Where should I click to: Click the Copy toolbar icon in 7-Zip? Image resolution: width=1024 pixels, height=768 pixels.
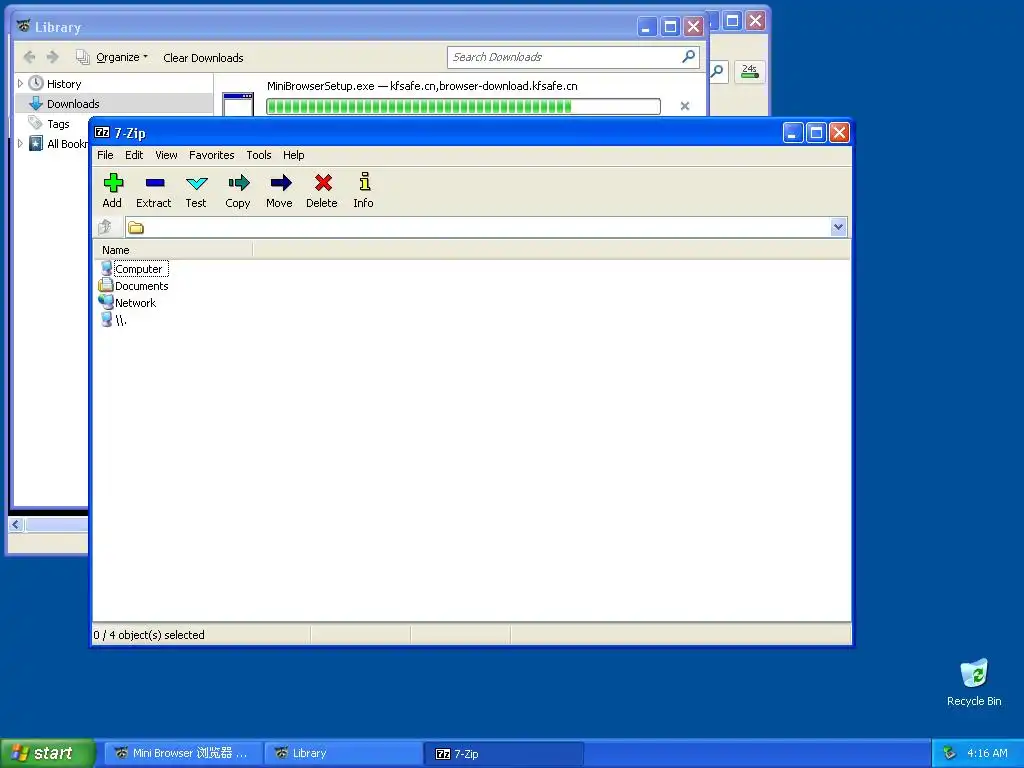tap(238, 190)
